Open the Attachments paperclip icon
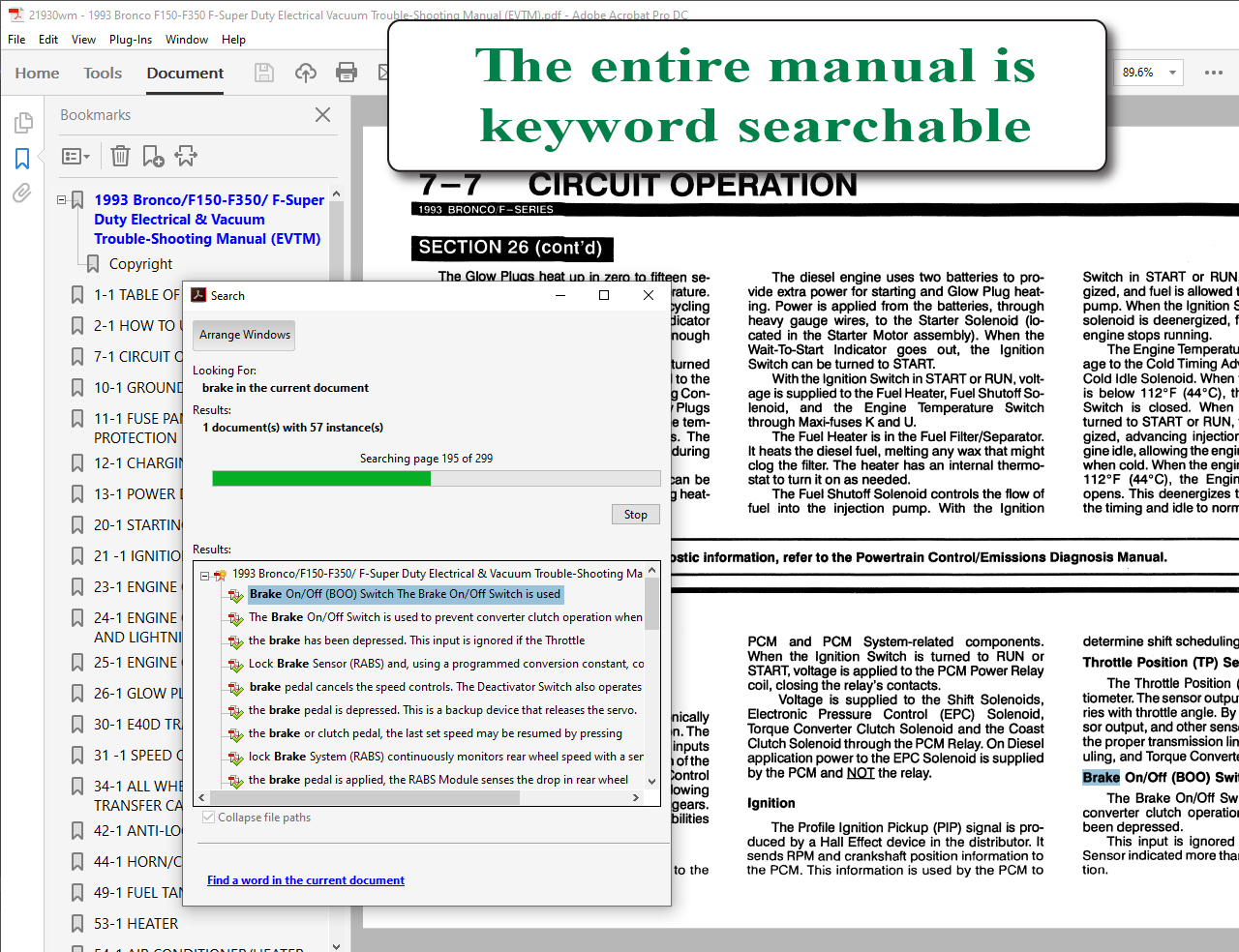 [x=22, y=193]
